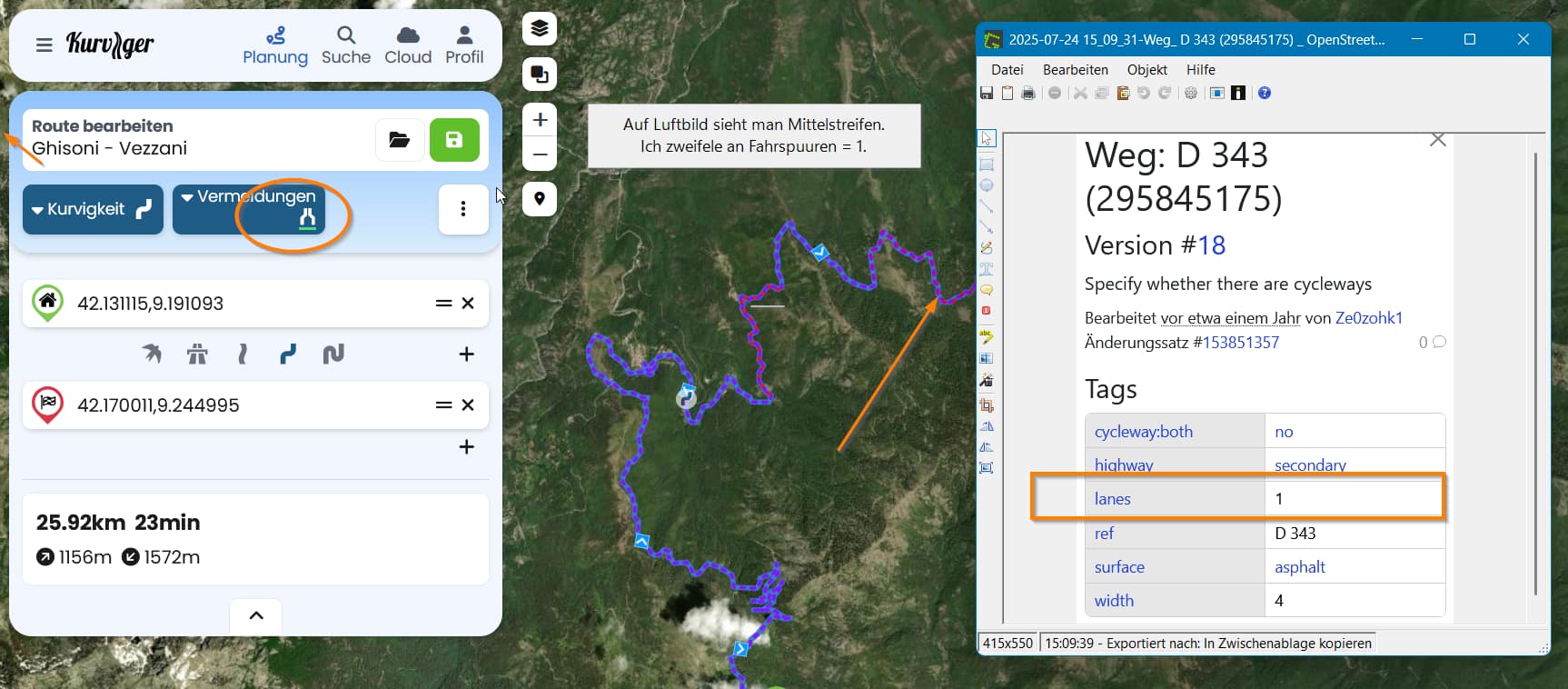Open the Bearbeiten menu
This screenshot has height=689, width=1568.
[x=1075, y=70]
